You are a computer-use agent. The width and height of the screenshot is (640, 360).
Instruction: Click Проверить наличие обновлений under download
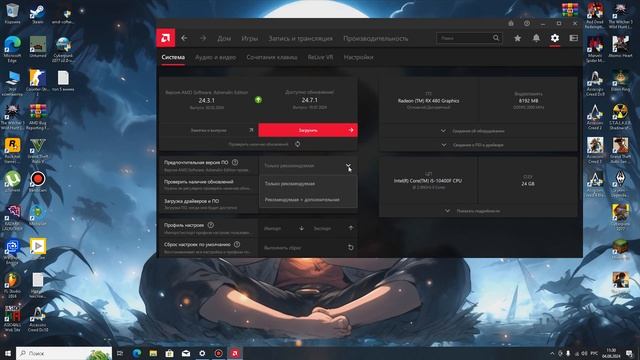[258, 144]
